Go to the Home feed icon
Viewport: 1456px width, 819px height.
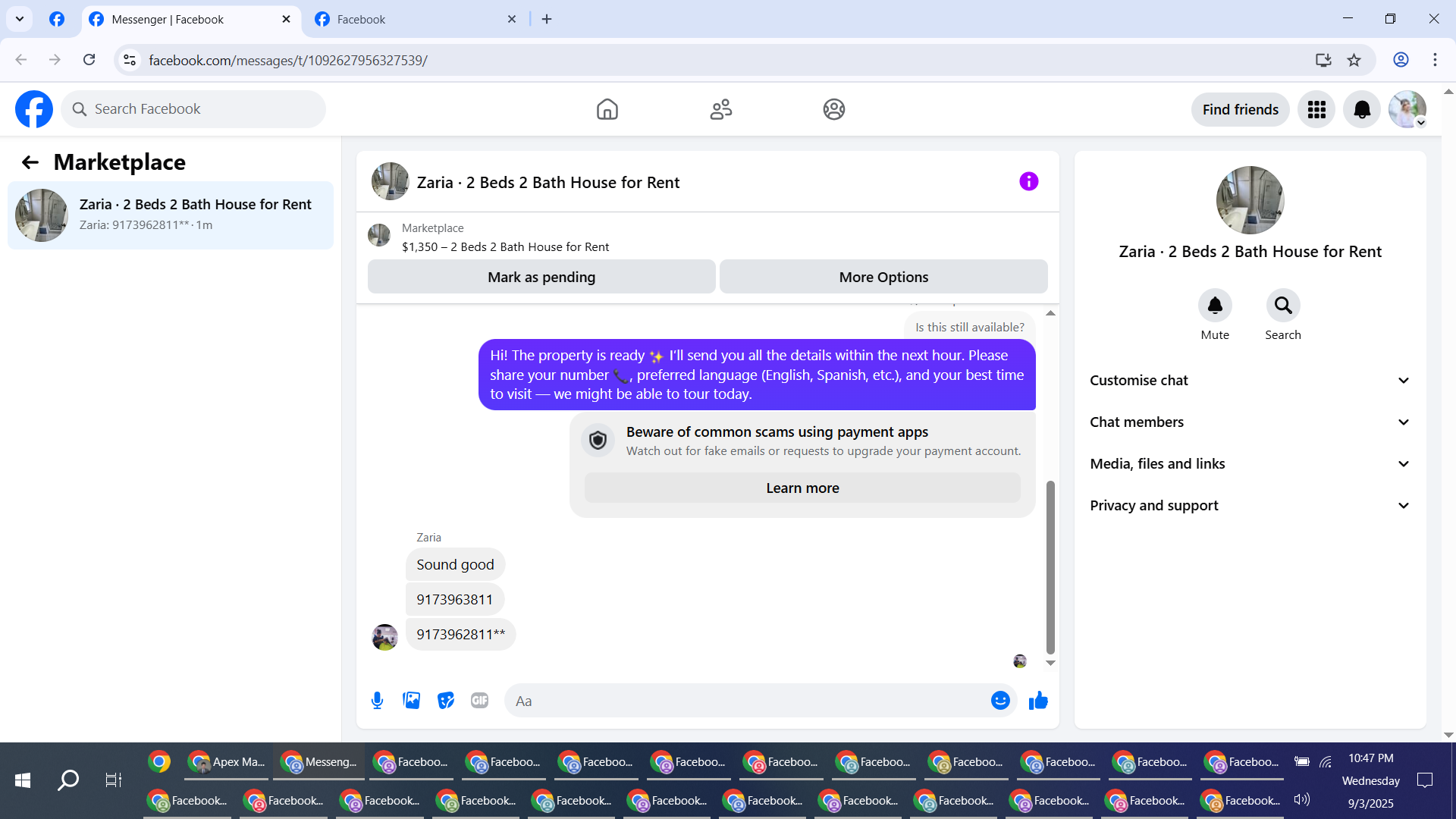(607, 109)
